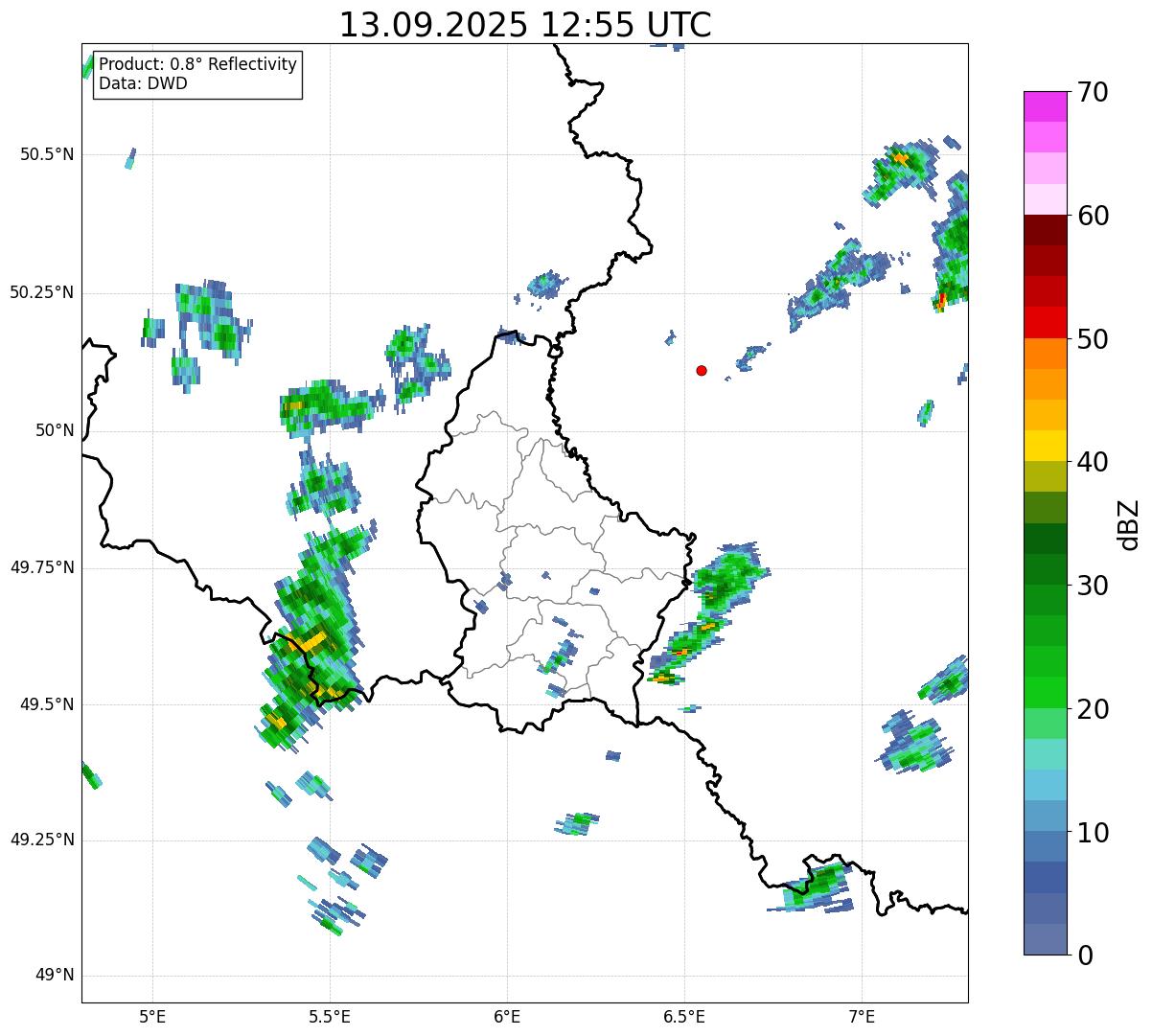Screen dimensions: 1152x1036
Task: Click the latitude label 49.25°N
Action: (41, 840)
